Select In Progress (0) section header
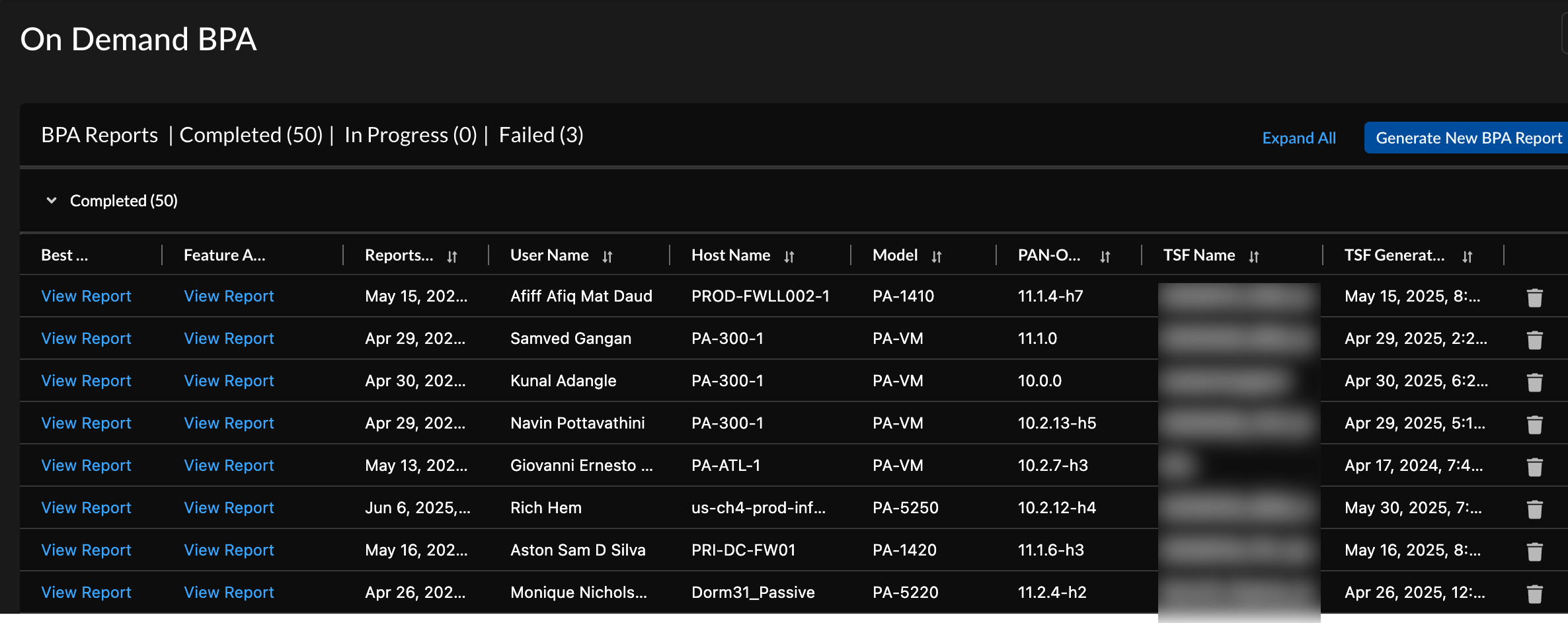Viewport: 1568px width, 623px height. pos(410,135)
